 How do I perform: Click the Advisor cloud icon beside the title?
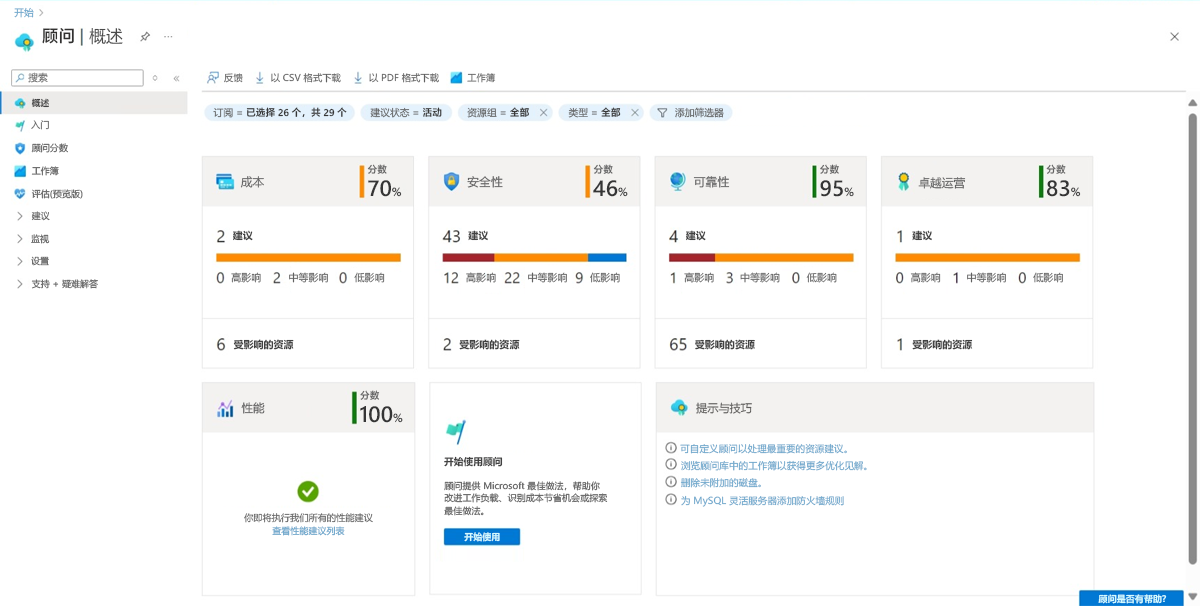(x=24, y=41)
